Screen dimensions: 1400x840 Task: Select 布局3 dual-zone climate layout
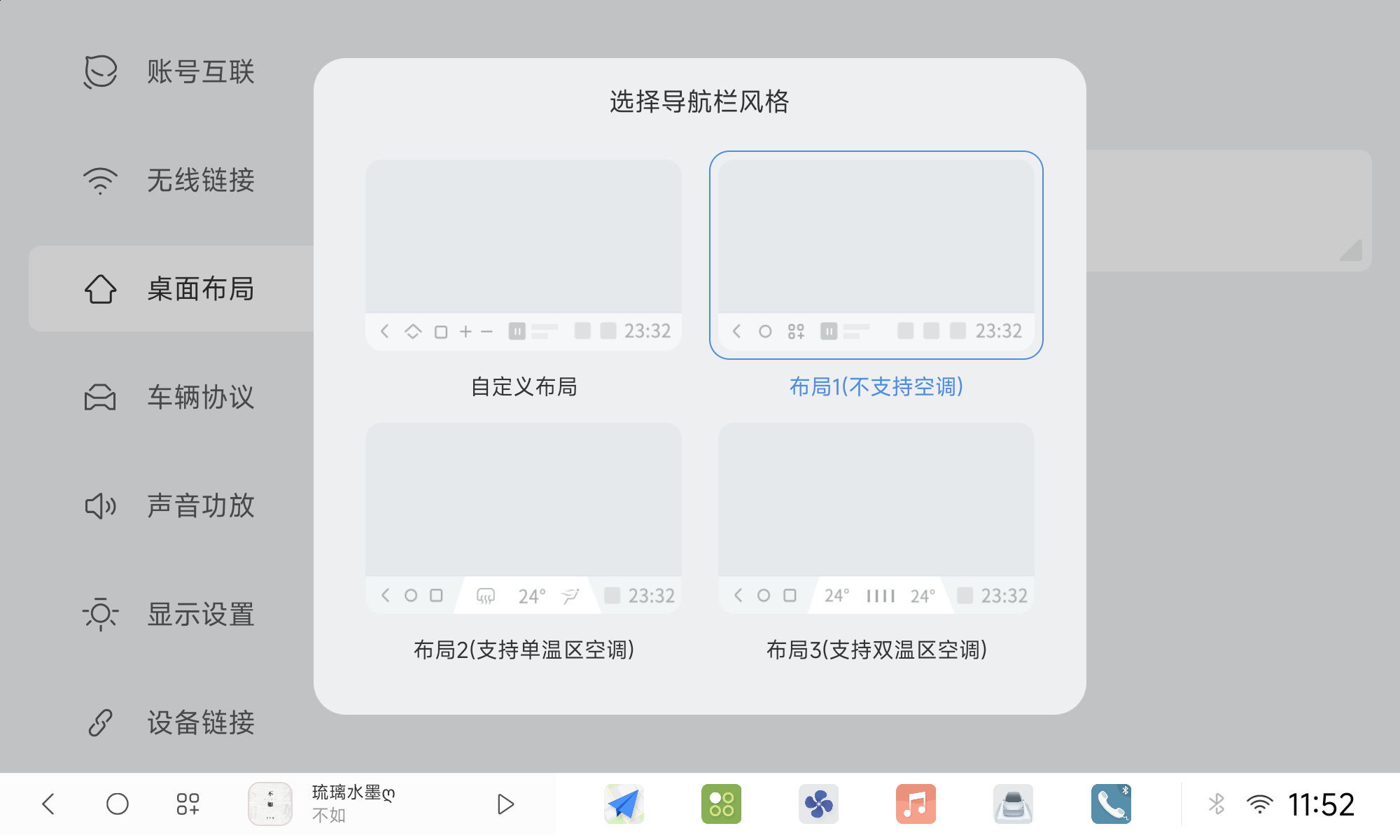point(876,518)
